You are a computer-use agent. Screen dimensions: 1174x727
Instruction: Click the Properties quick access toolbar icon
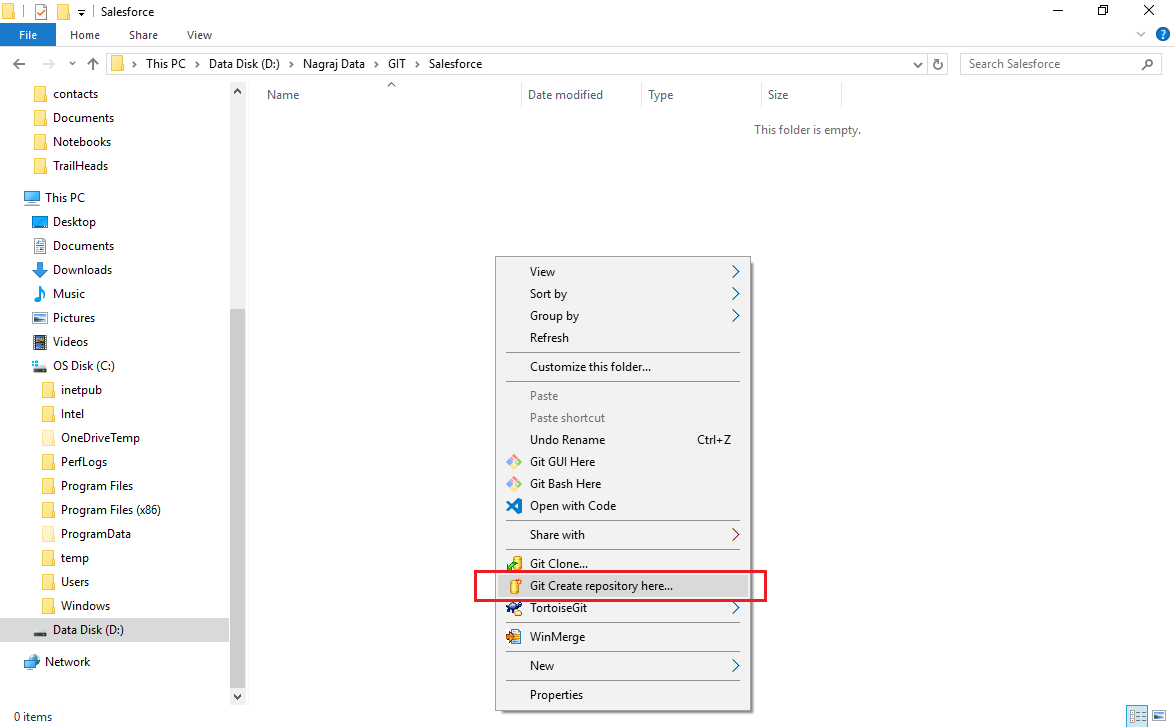tap(41, 12)
